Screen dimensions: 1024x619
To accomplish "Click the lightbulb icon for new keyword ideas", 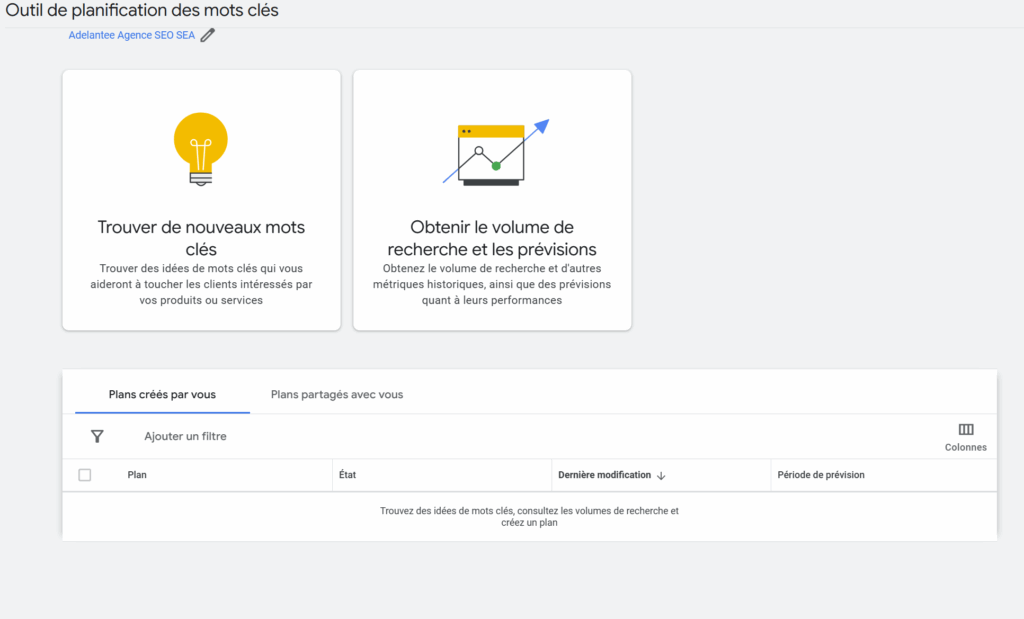I will click(x=200, y=150).
